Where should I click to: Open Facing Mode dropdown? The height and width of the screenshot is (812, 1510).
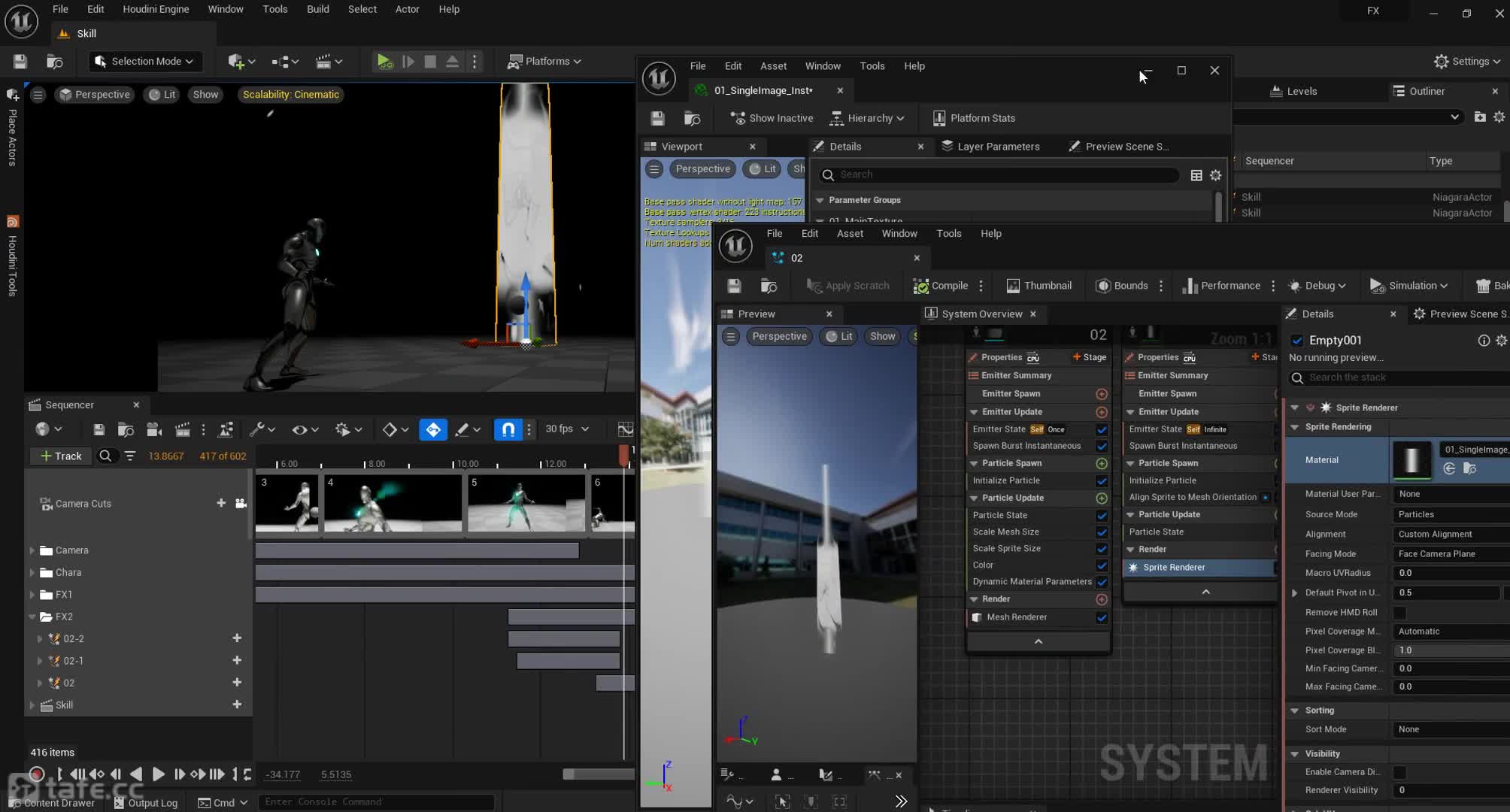(x=1451, y=554)
